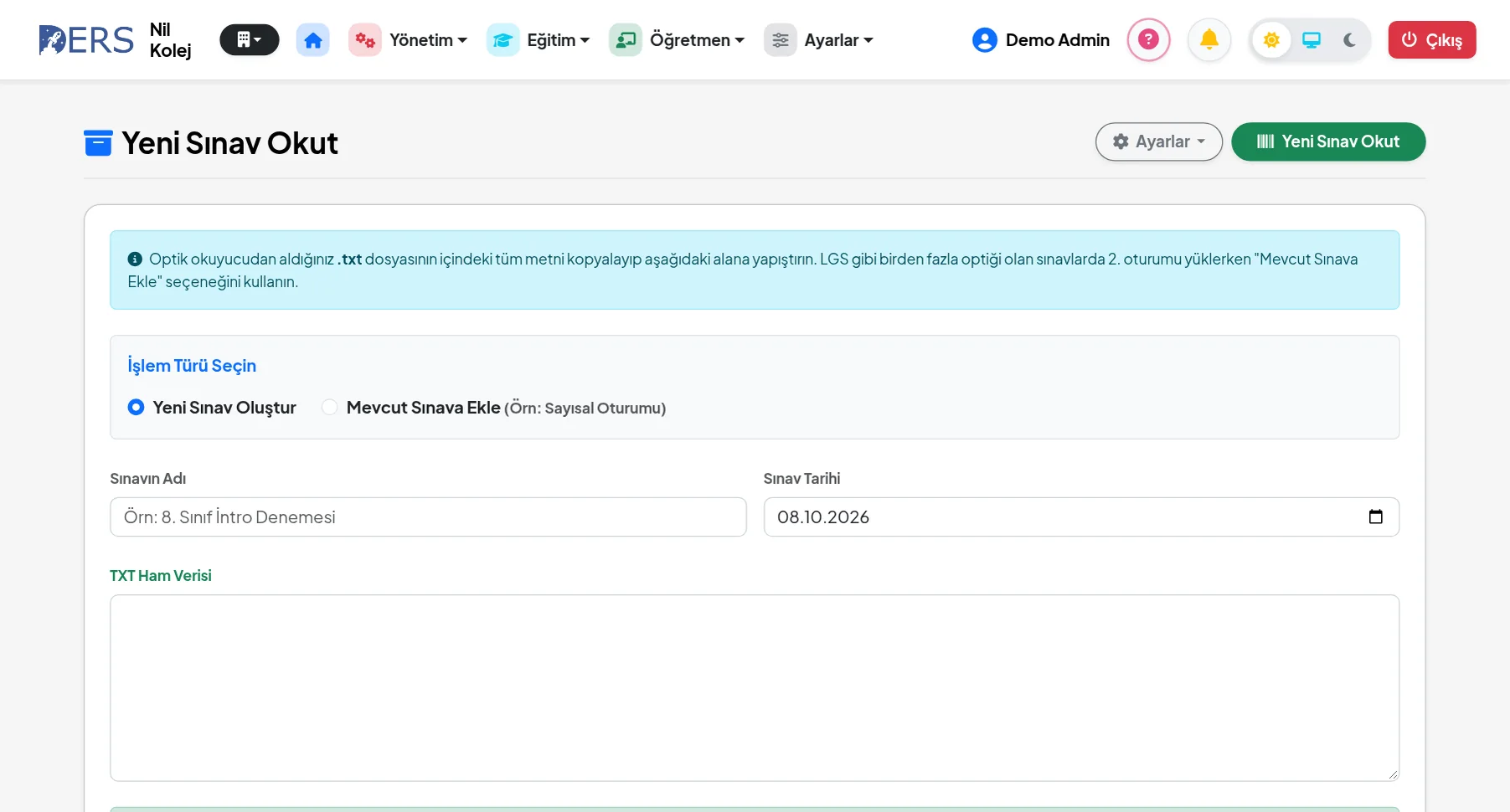The image size is (1510, 812).
Task: Open the Eğitim menu
Action: click(x=558, y=40)
